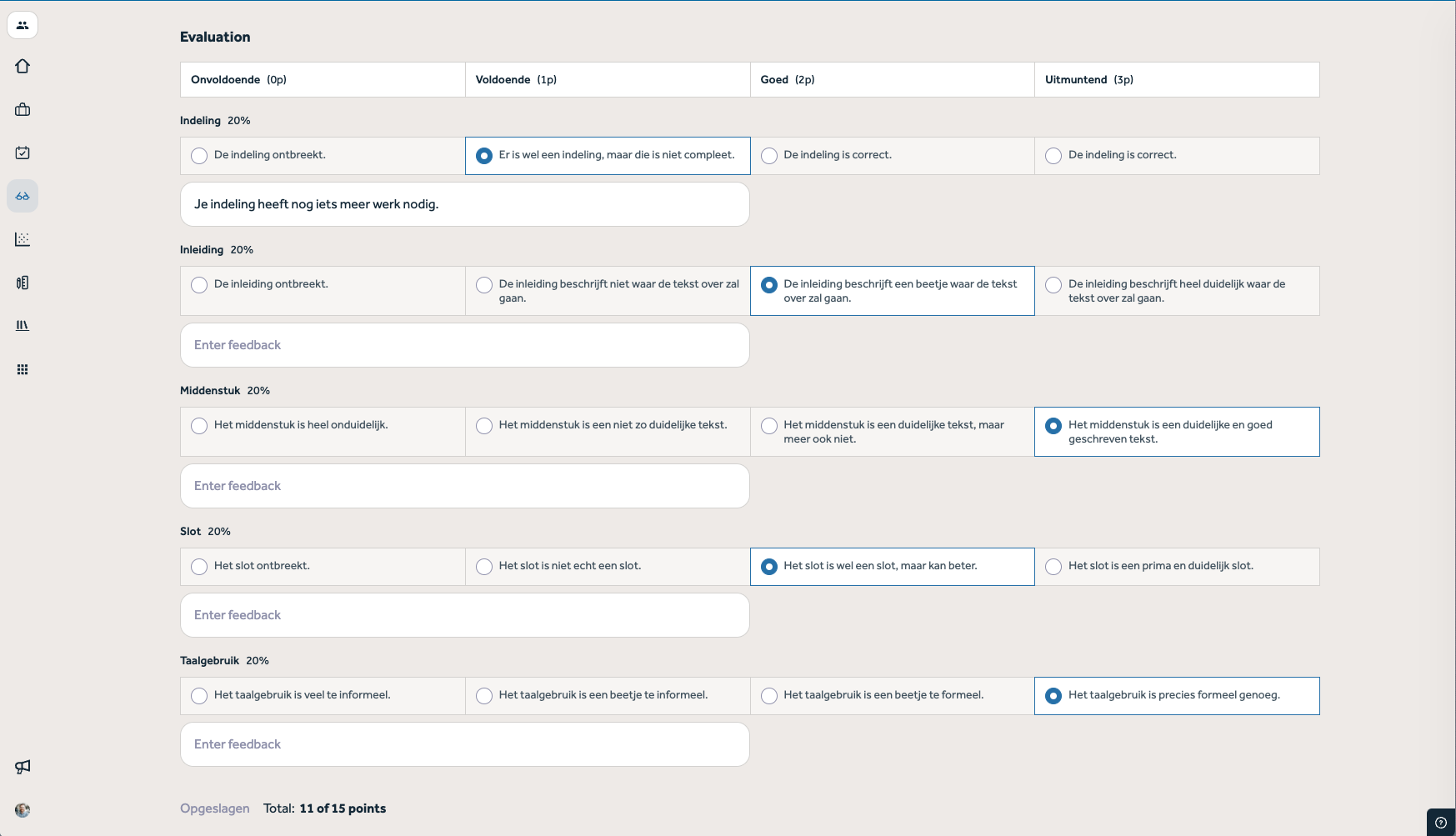
Task: Focus the Inleiding feedback field
Action: click(465, 345)
